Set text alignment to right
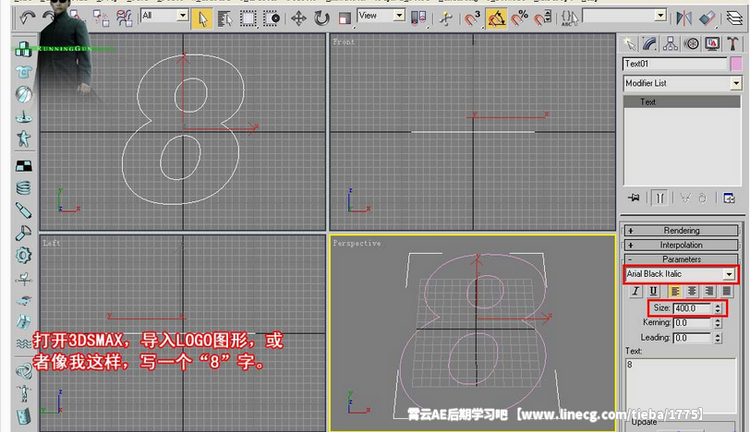The width and height of the screenshot is (750, 432). coord(709,291)
